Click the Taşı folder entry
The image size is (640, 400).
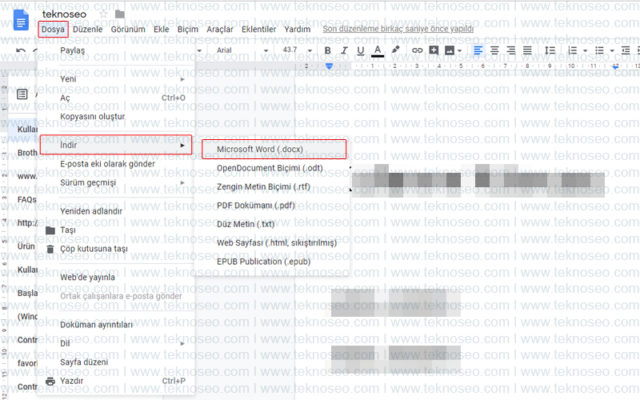pyautogui.click(x=116, y=230)
